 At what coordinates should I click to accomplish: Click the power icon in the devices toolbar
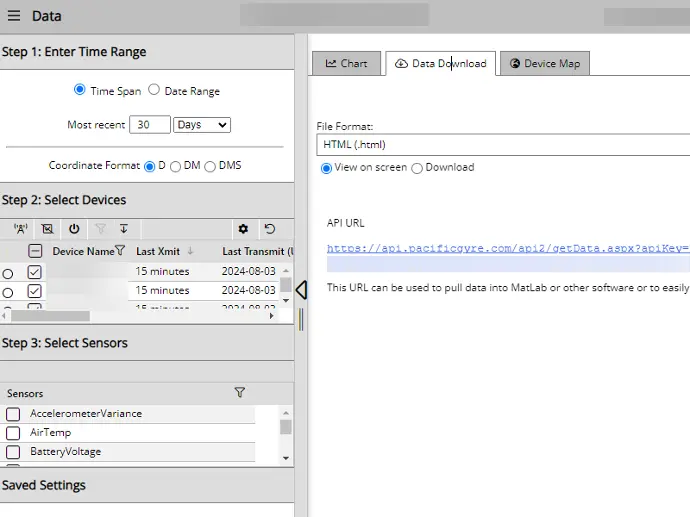coord(74,229)
